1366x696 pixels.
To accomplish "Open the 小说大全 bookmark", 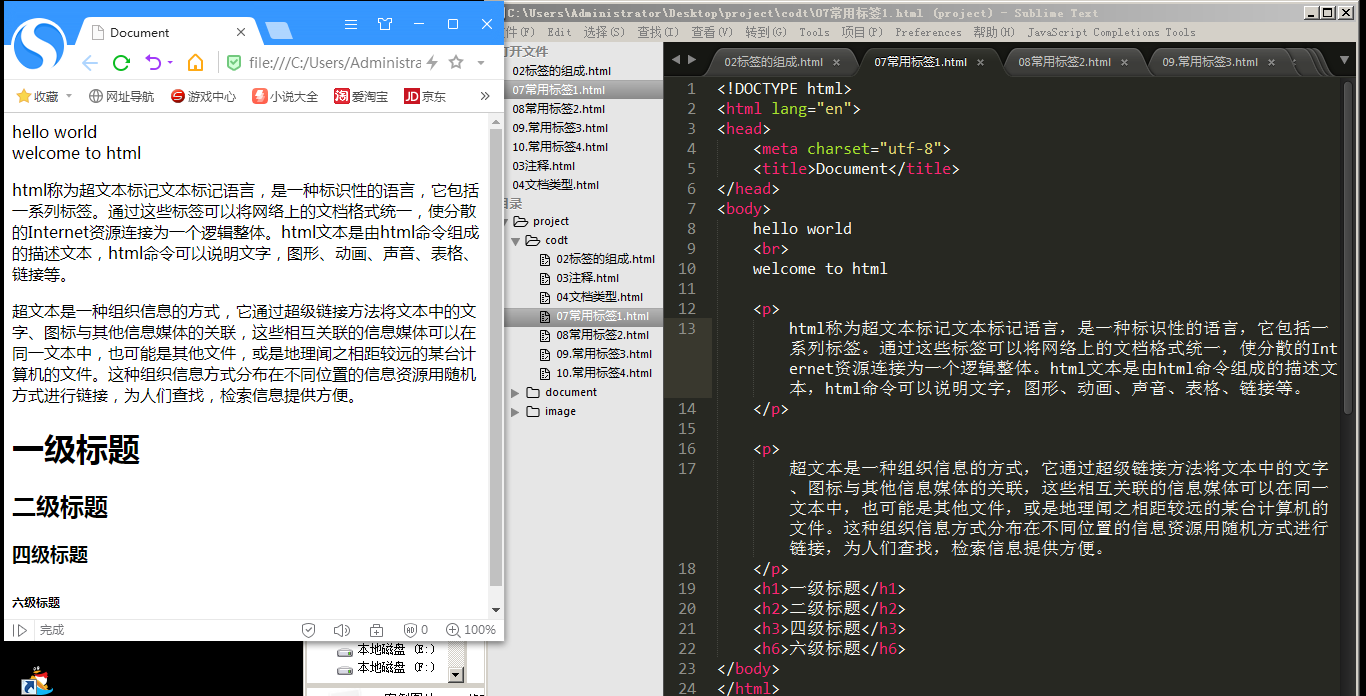I will pyautogui.click(x=285, y=97).
